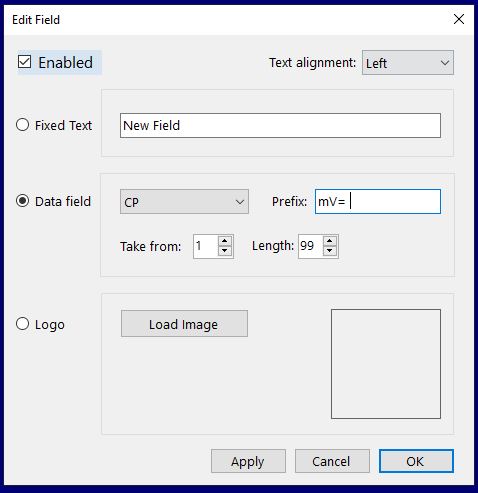Open the Text alignment dropdown
Viewport: 478px width, 493px height.
click(408, 63)
